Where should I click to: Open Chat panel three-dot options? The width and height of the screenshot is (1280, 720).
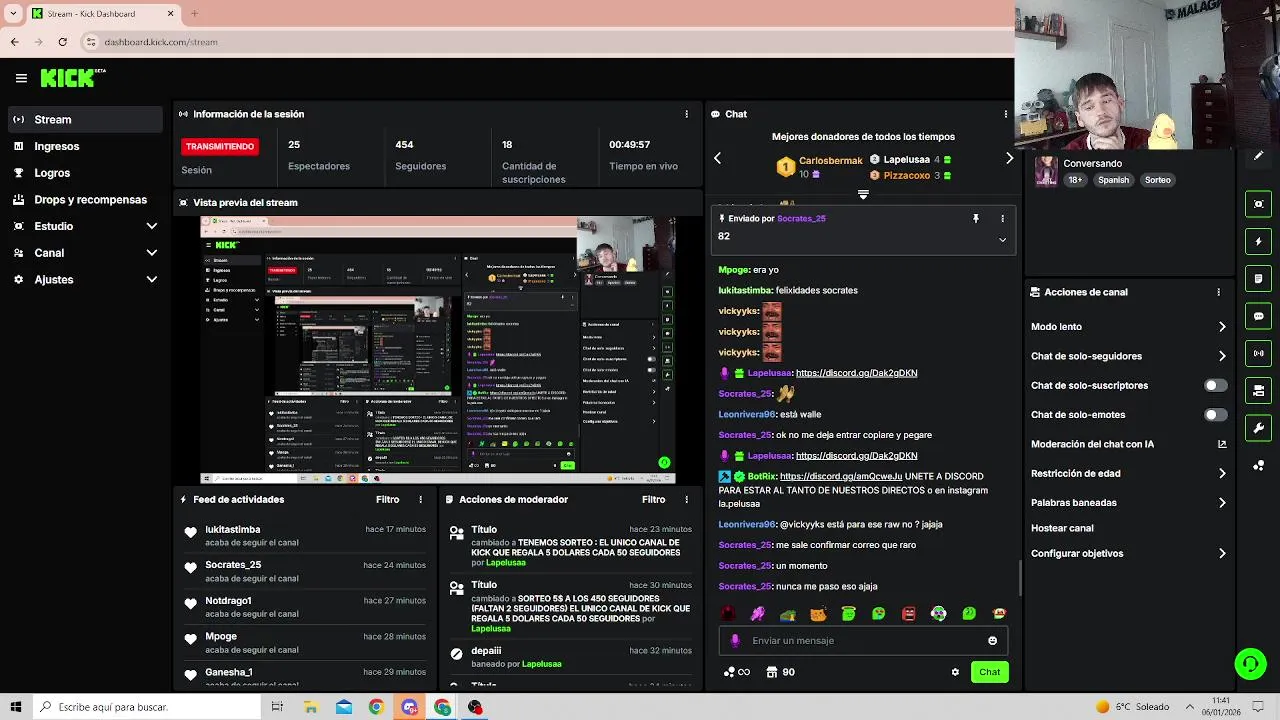point(1005,114)
